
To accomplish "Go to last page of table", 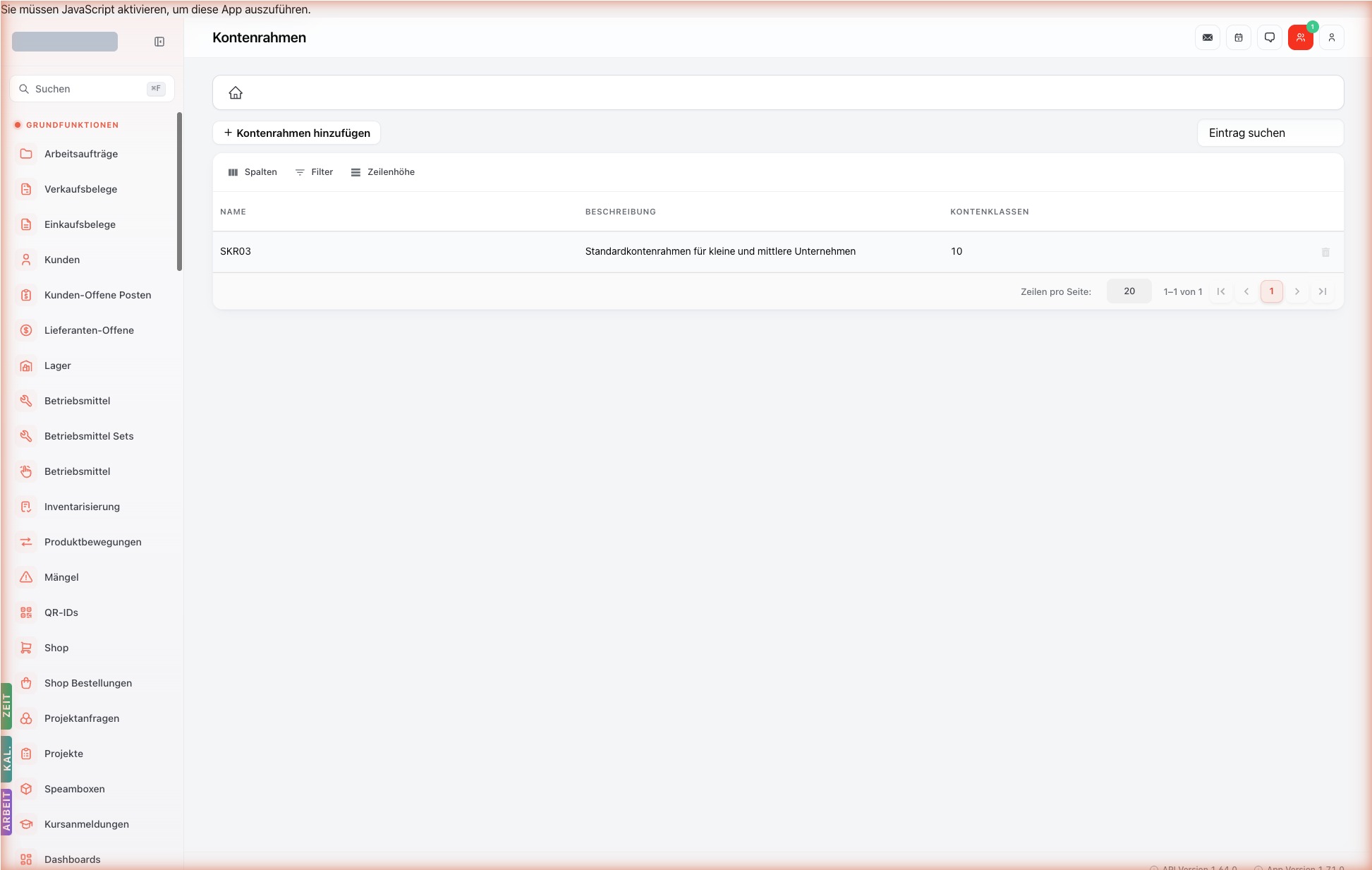I will (1323, 291).
